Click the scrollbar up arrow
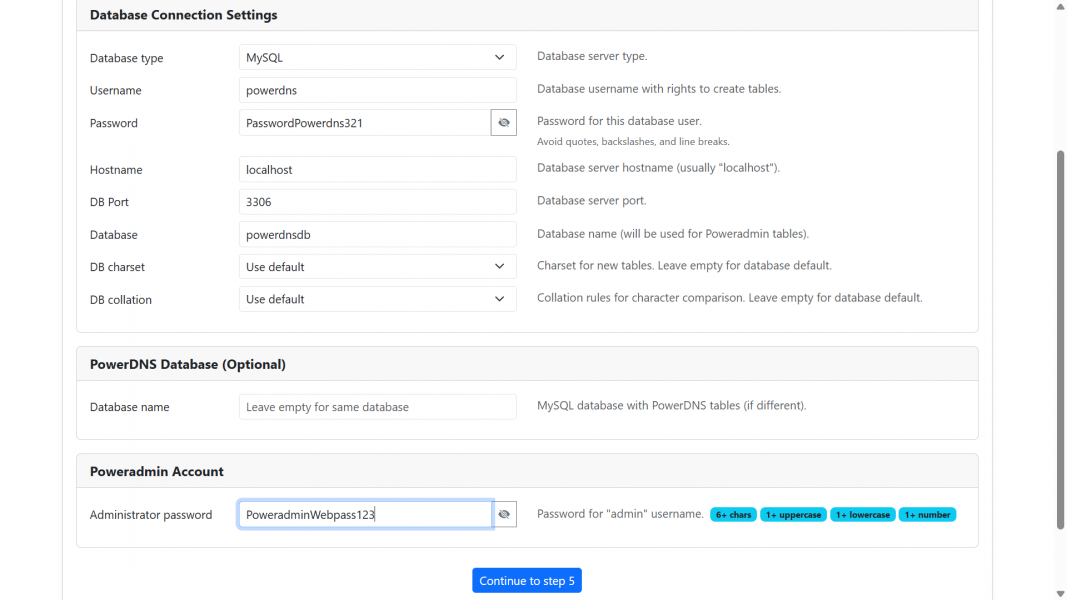 pos(1060,6)
